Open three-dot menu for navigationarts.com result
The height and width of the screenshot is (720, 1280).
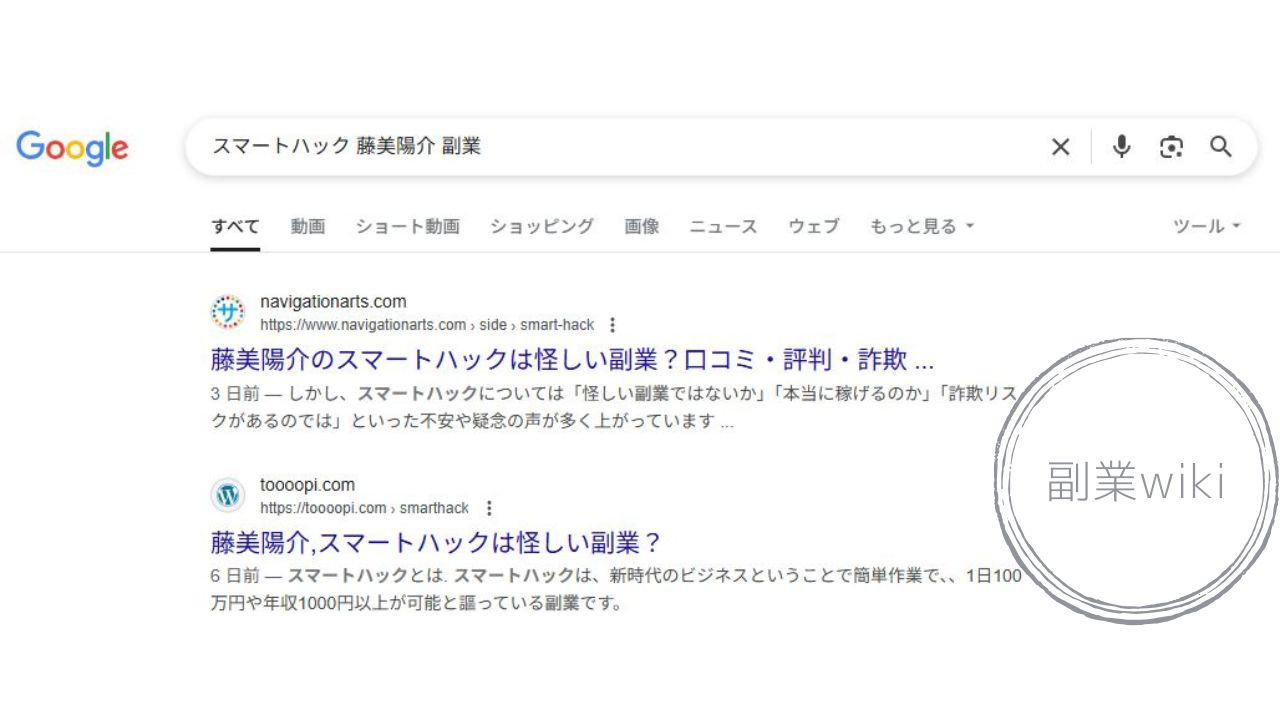(x=613, y=325)
